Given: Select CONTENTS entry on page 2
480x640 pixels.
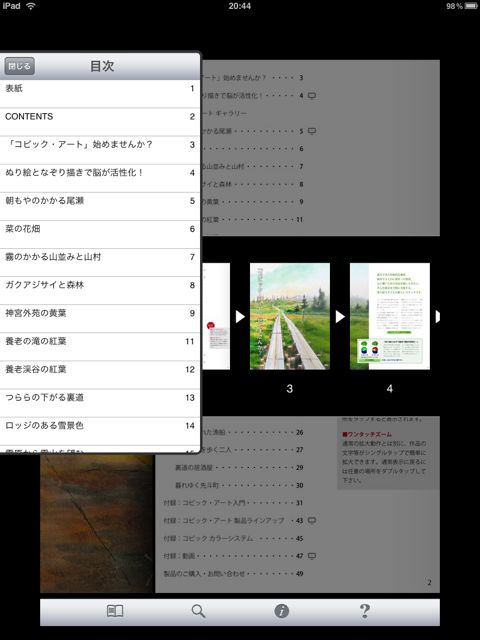Looking at the screenshot, I should [100, 122].
